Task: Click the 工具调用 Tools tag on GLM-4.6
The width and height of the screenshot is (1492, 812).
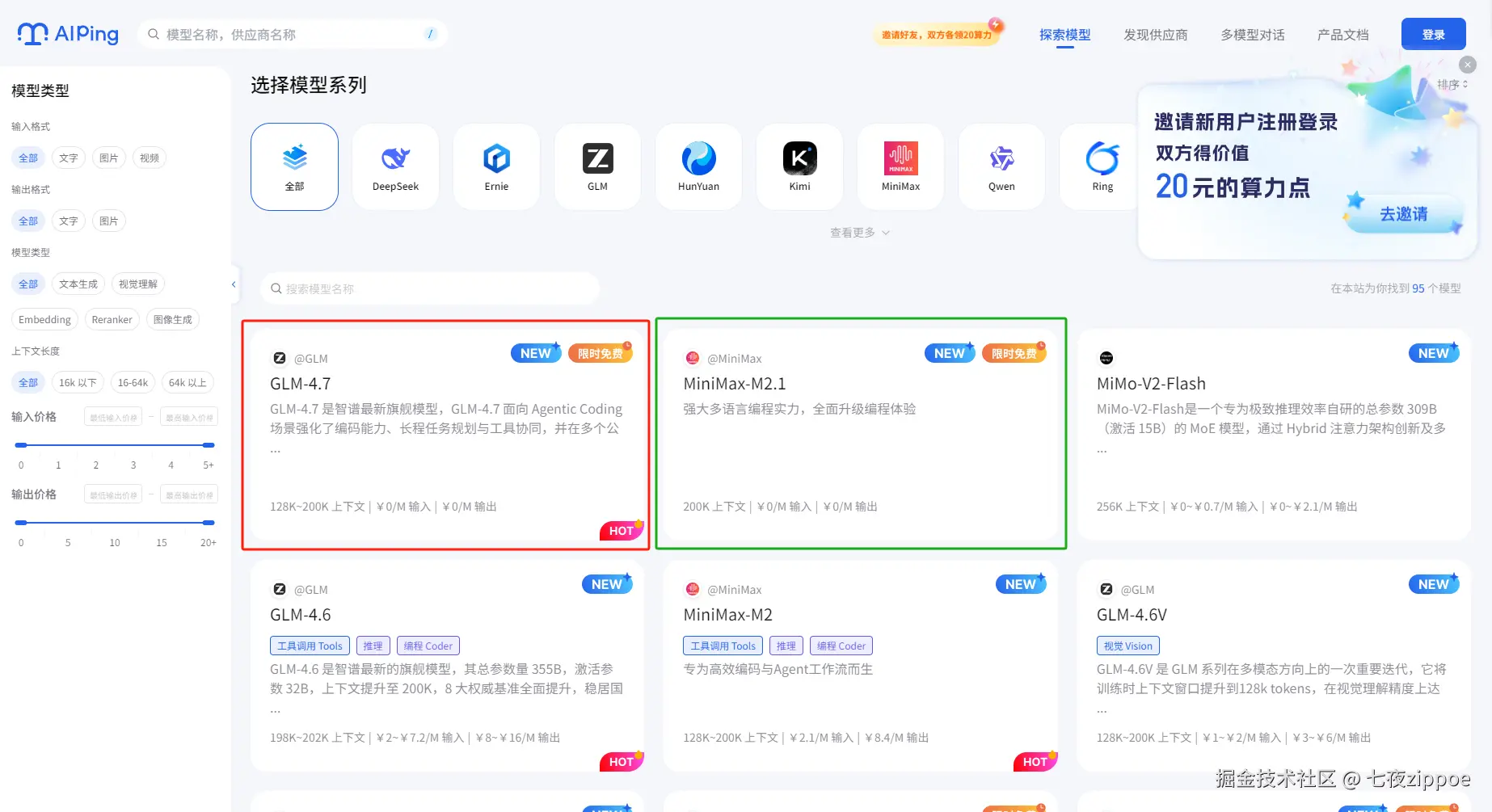Action: tap(310, 646)
